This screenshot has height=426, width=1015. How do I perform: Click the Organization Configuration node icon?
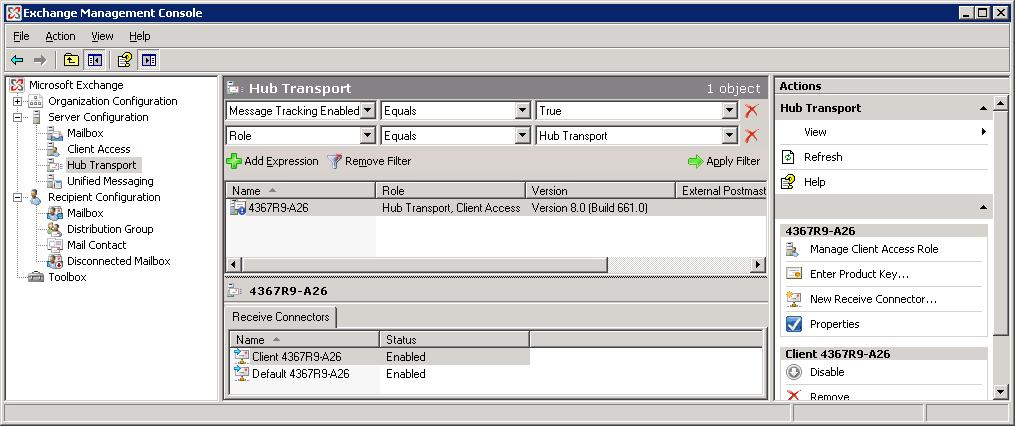click(x=36, y=101)
